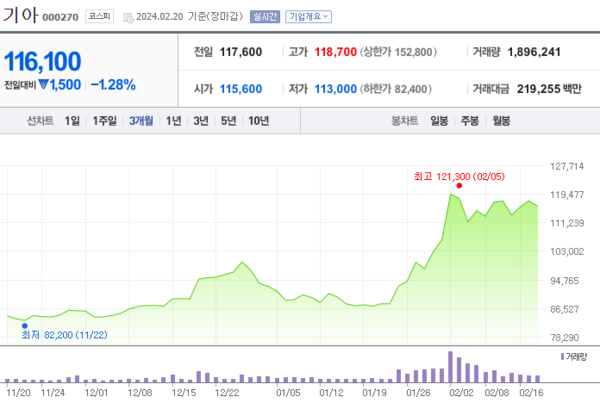Viewport: 600px width, 409px height.
Task: Click the 02/08 date axis label
Action: 497,393
